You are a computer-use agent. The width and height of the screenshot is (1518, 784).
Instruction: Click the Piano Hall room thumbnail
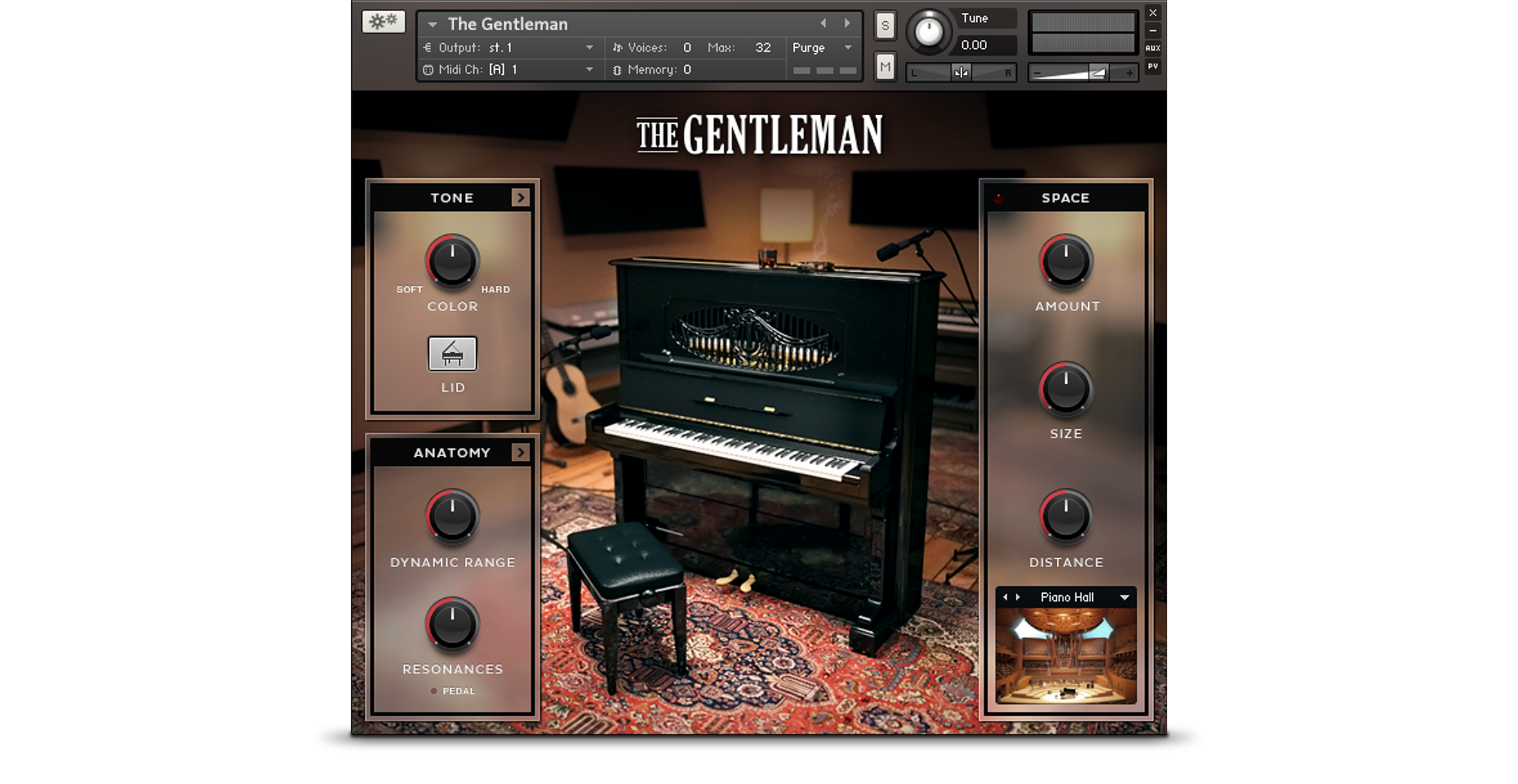pyautogui.click(x=1066, y=656)
